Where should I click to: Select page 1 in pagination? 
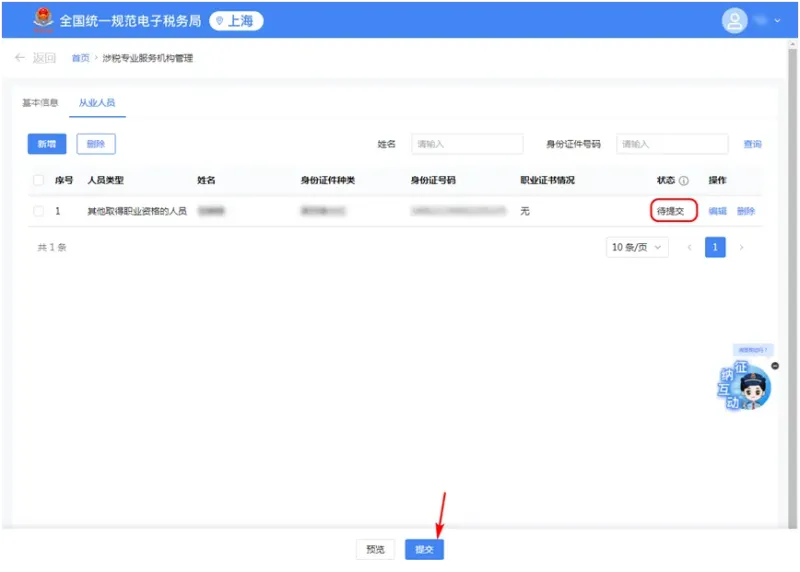point(715,247)
